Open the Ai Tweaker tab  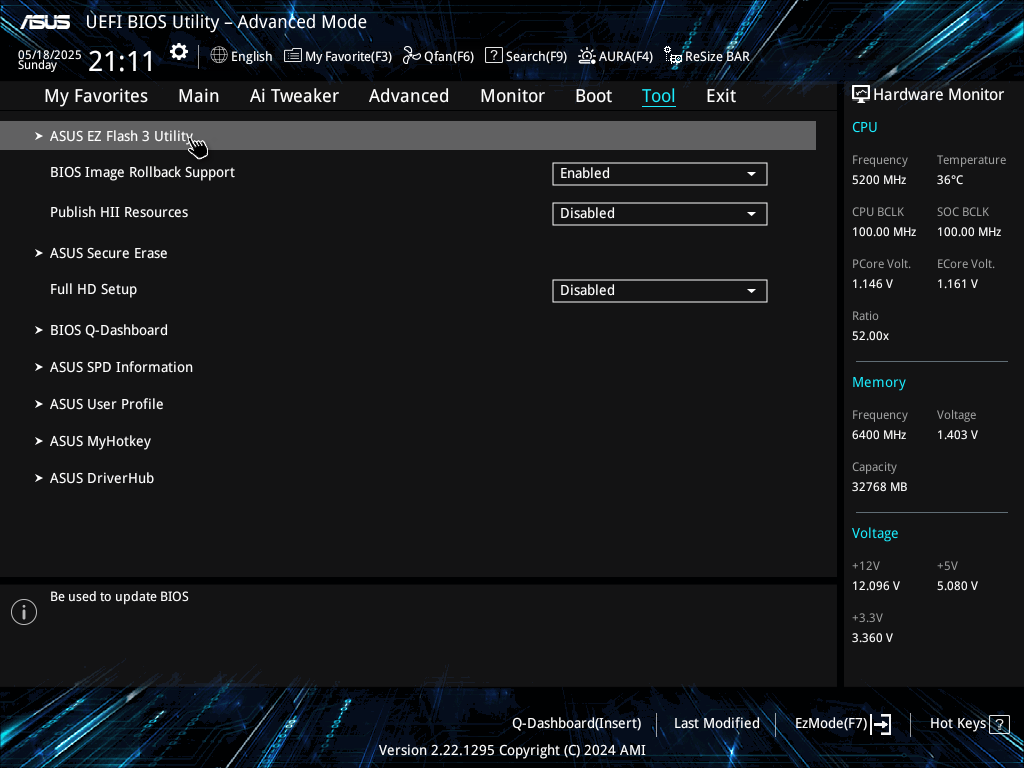click(x=294, y=96)
